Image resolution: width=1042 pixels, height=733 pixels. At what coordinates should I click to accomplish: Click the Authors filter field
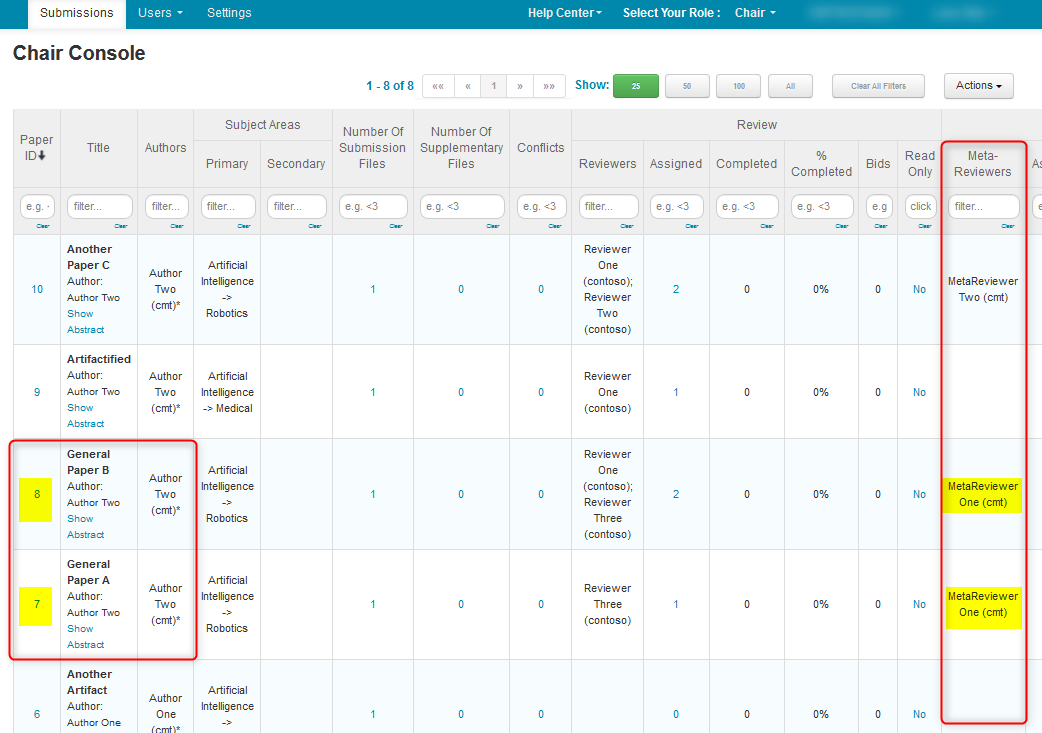[166, 206]
